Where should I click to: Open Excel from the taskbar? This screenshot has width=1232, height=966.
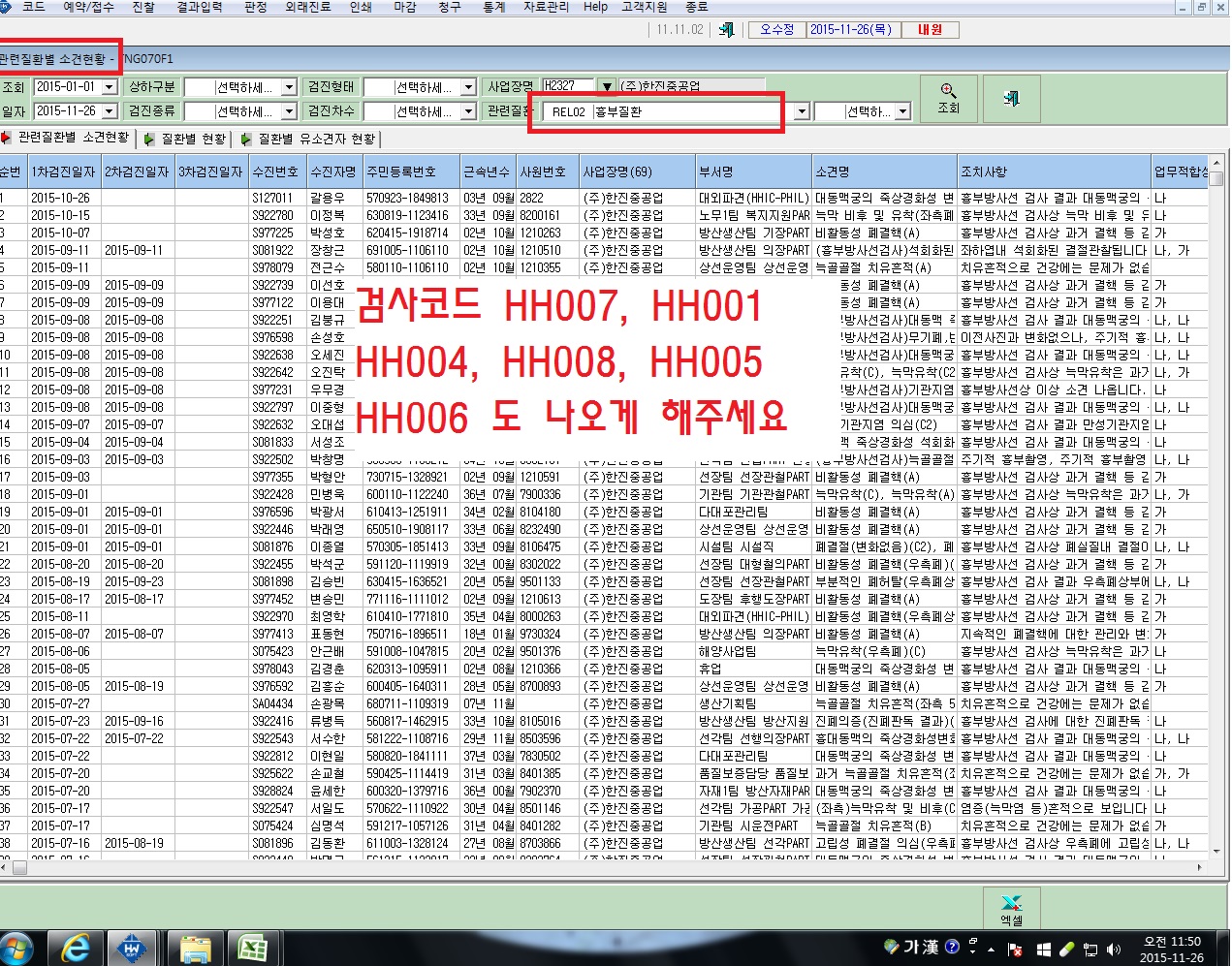click(x=252, y=948)
